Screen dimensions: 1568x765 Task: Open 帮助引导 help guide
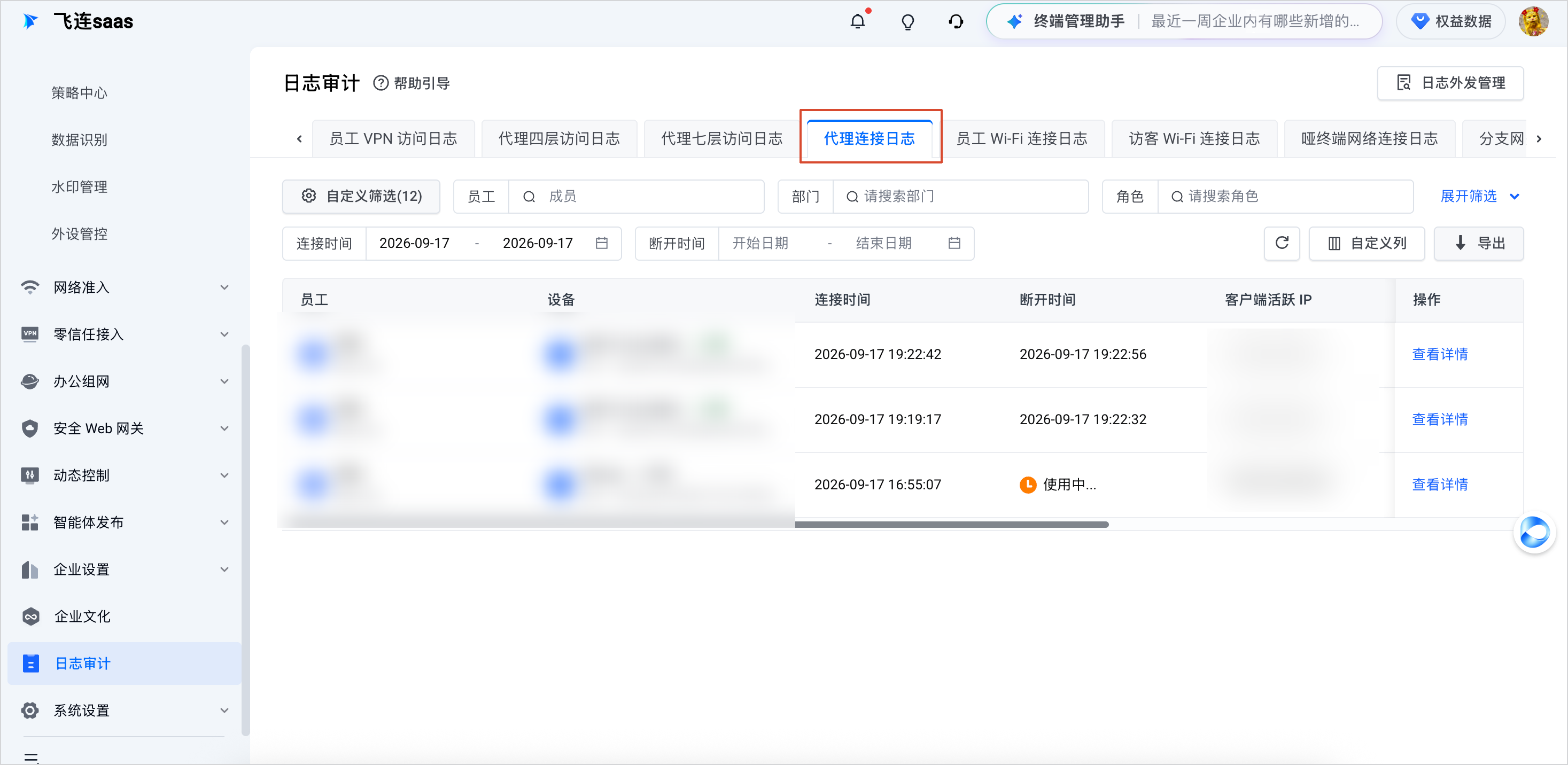412,83
